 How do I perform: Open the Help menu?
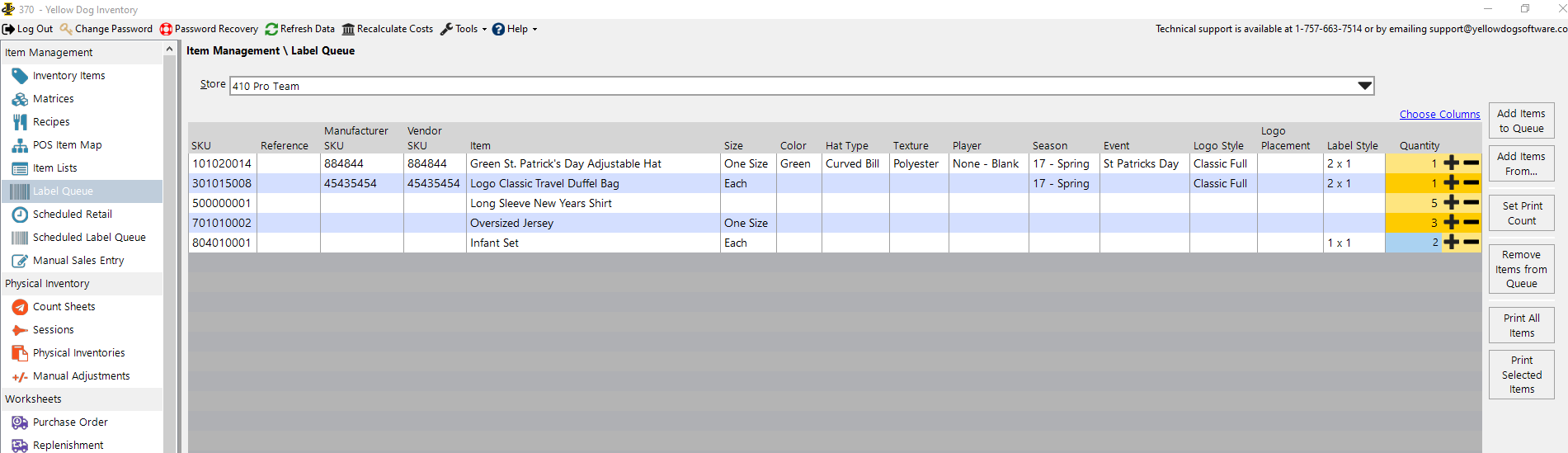515,29
